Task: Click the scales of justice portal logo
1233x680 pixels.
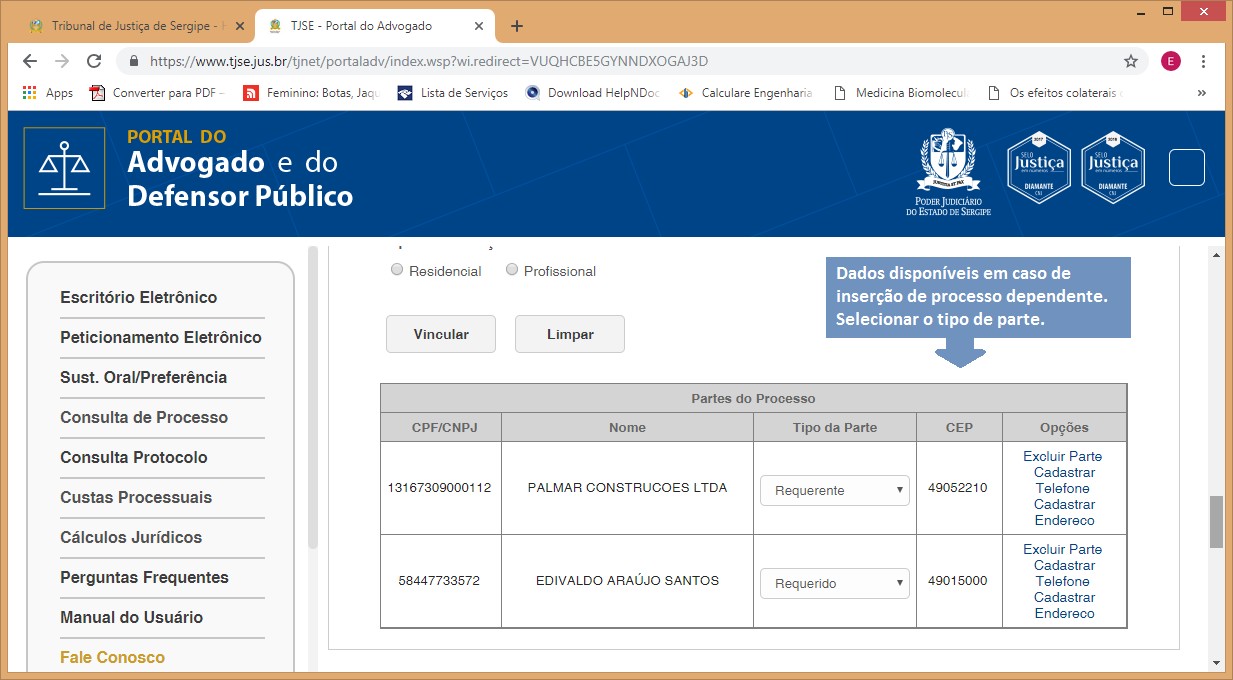Action: pyautogui.click(x=65, y=168)
